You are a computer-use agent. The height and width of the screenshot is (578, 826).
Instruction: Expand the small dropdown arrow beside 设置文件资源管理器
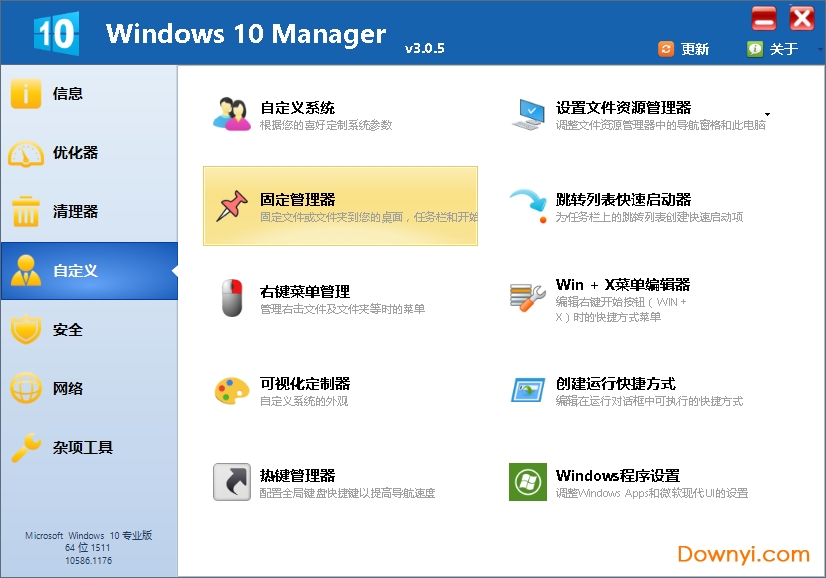[767, 114]
